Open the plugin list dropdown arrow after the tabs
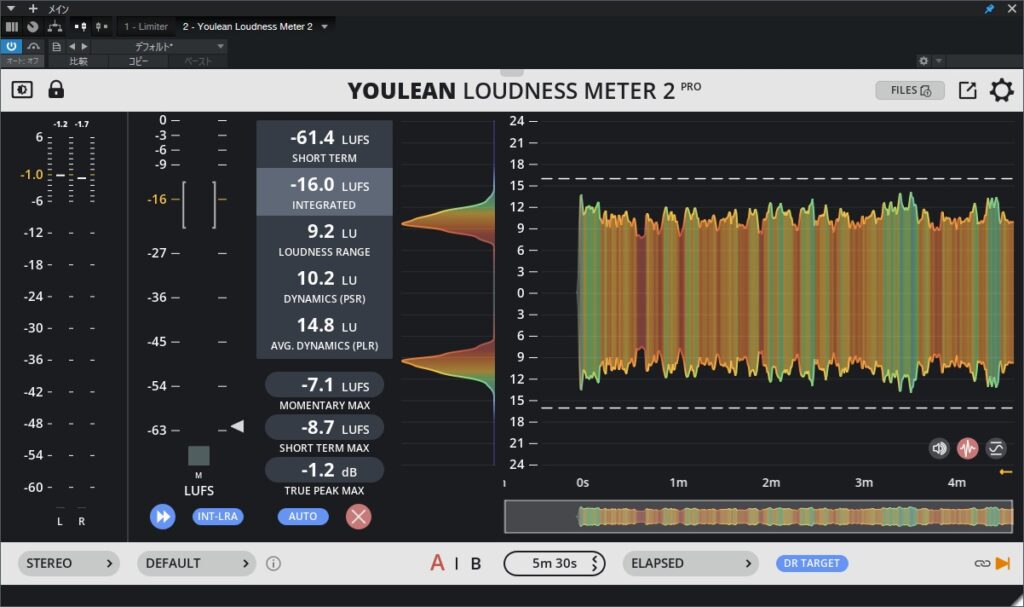 click(325, 27)
